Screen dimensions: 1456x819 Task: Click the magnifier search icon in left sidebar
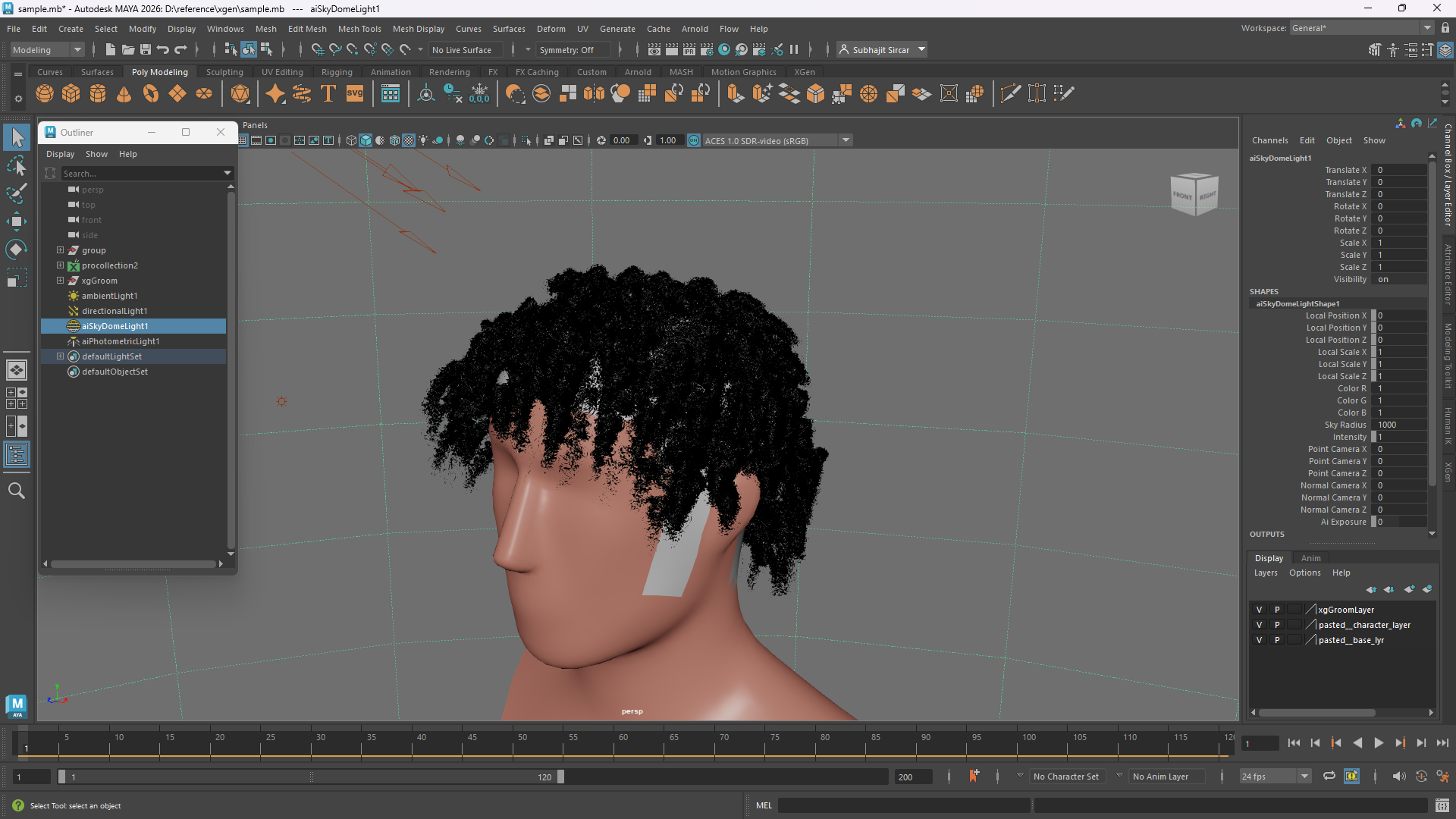point(17,491)
